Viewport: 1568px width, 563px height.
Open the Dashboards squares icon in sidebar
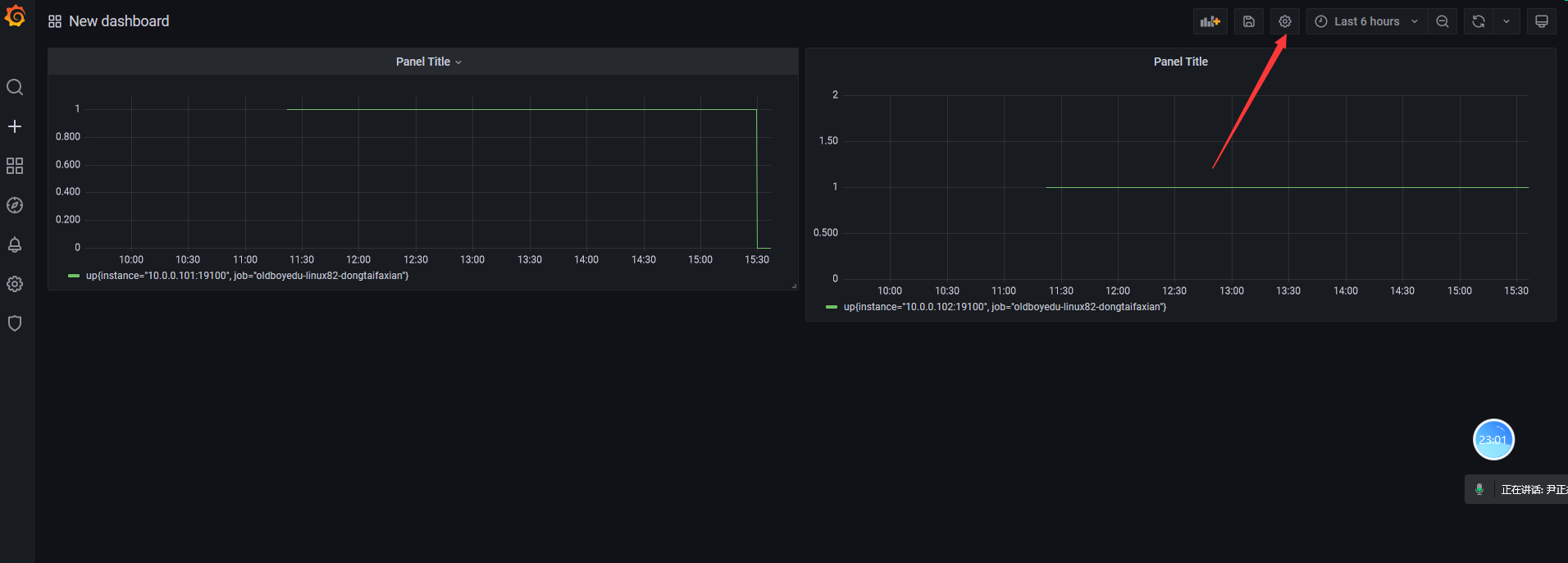(x=15, y=166)
